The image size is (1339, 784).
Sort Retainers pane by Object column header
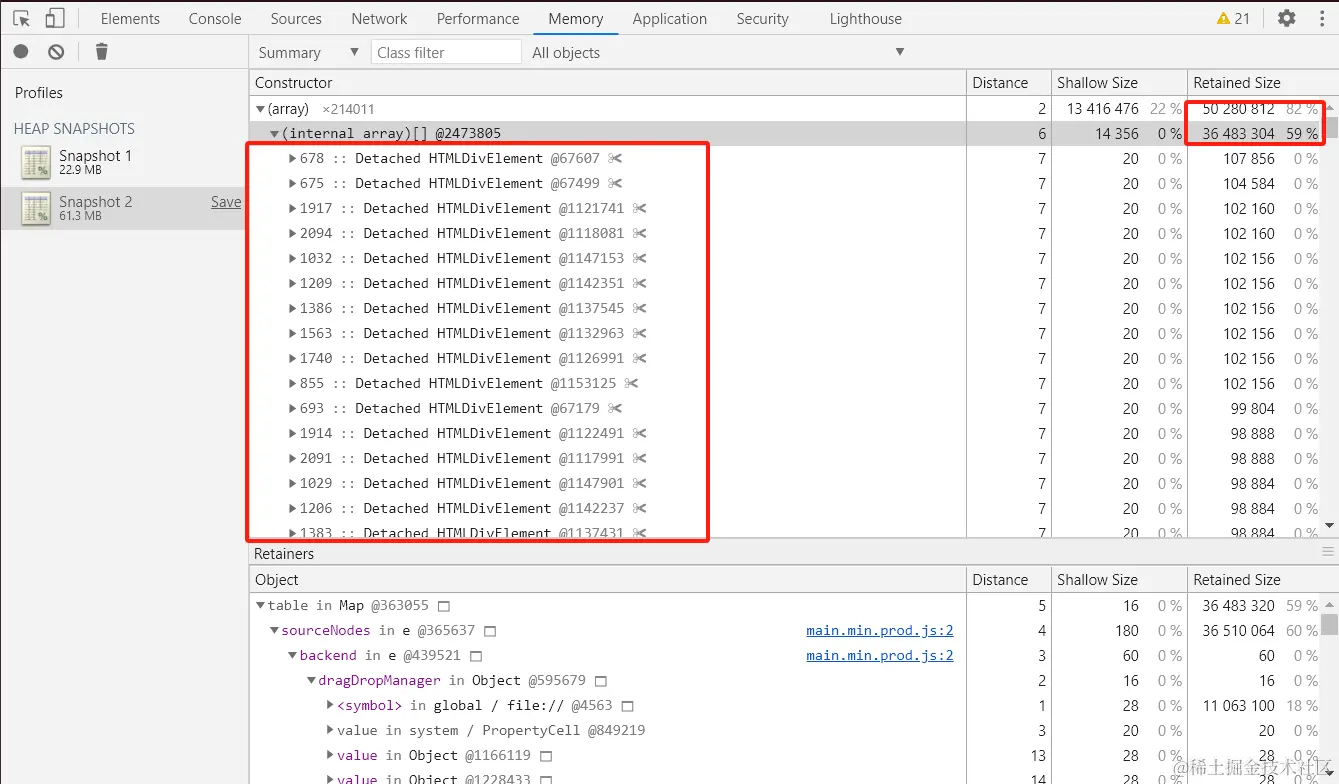pyautogui.click(x=608, y=580)
